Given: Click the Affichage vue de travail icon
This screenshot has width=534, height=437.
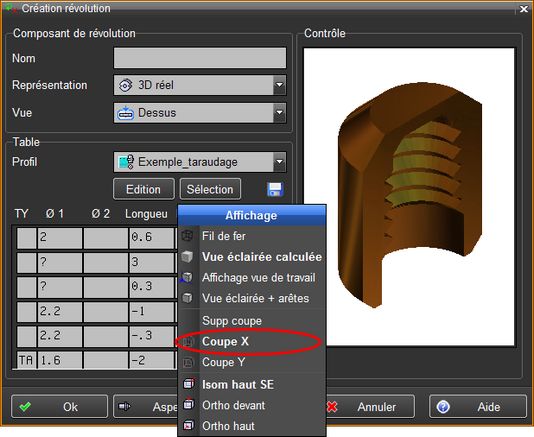Looking at the screenshot, I should 187,277.
